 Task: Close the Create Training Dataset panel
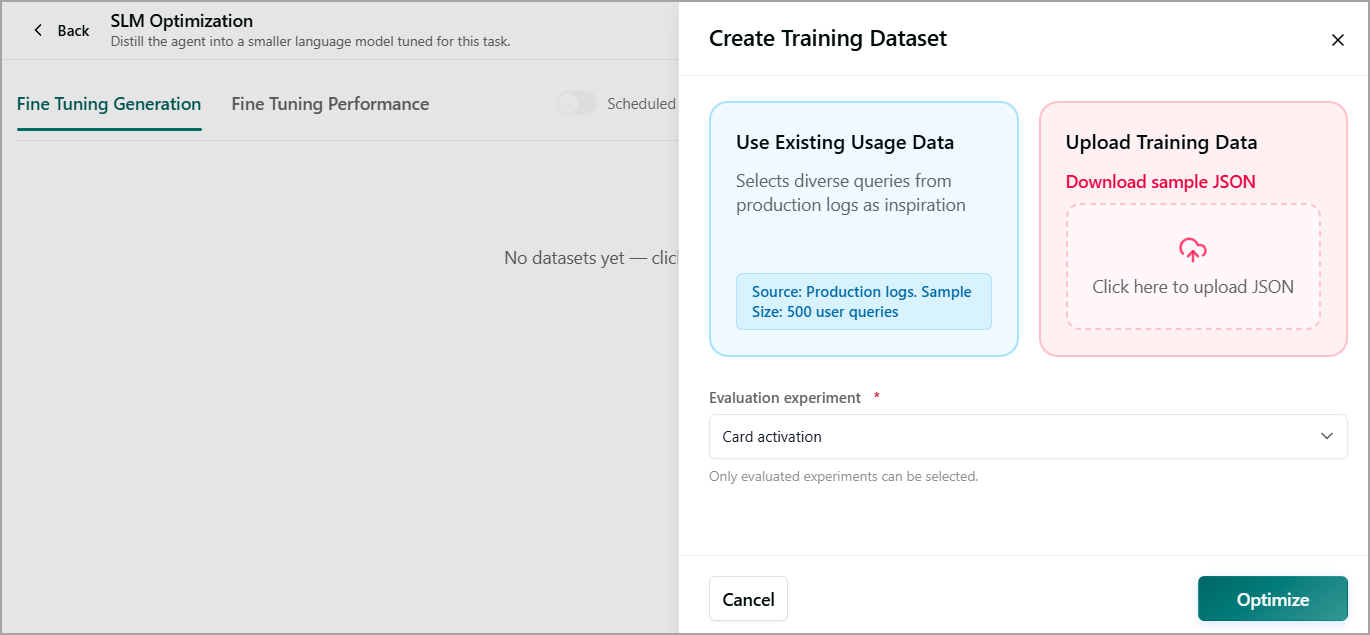coord(1337,40)
